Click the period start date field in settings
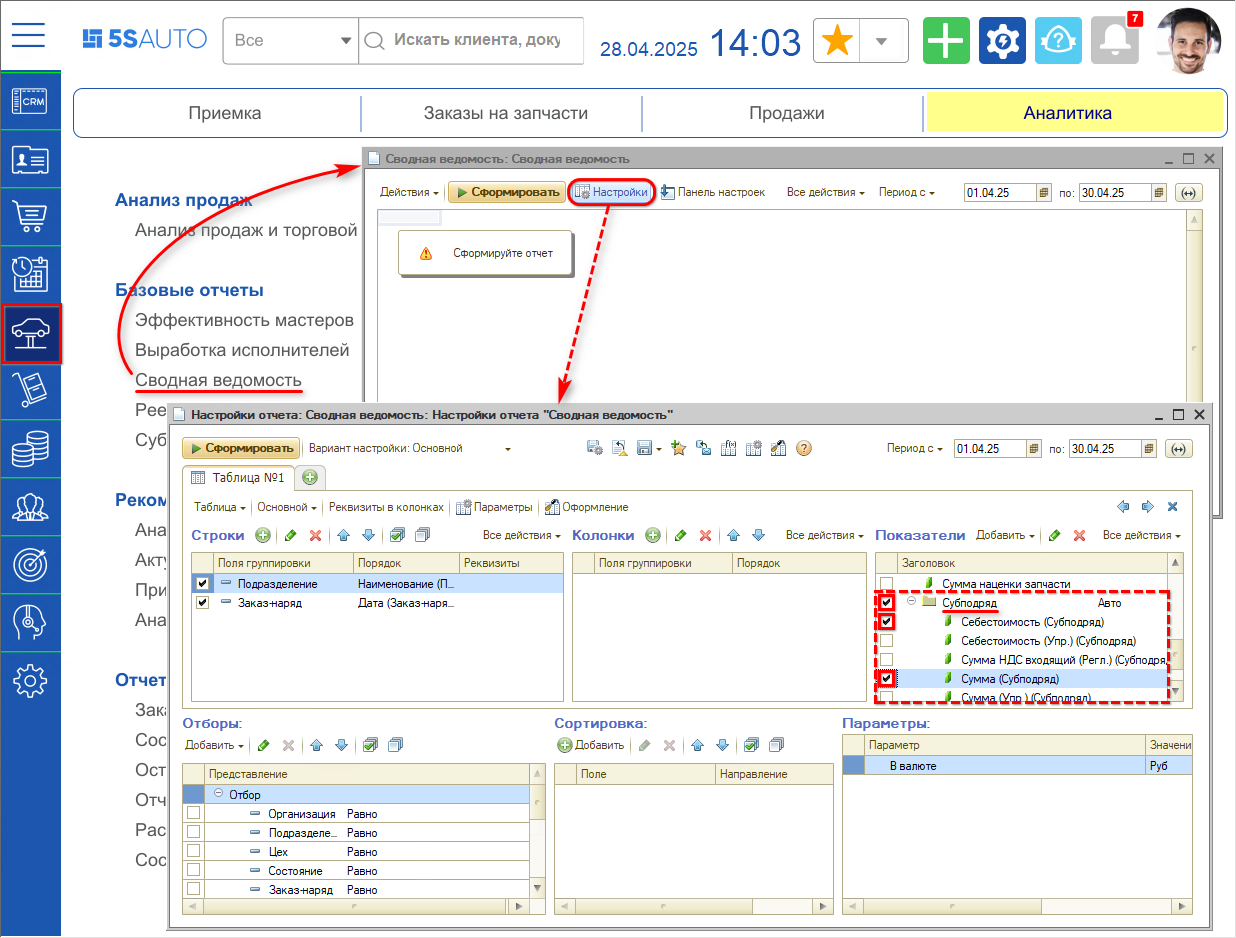The height and width of the screenshot is (938, 1236). click(994, 449)
